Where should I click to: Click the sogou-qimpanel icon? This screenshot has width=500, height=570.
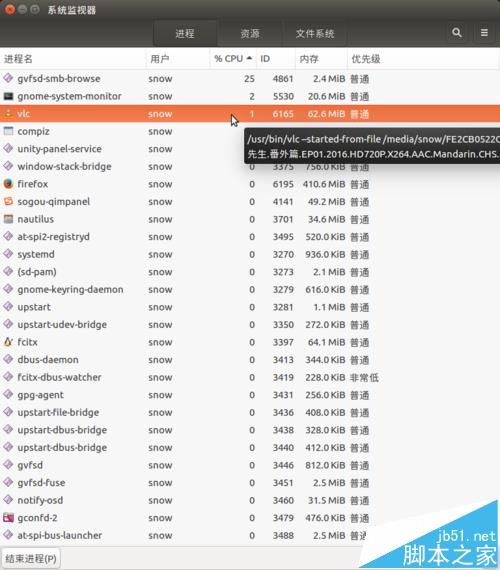tap(8, 201)
